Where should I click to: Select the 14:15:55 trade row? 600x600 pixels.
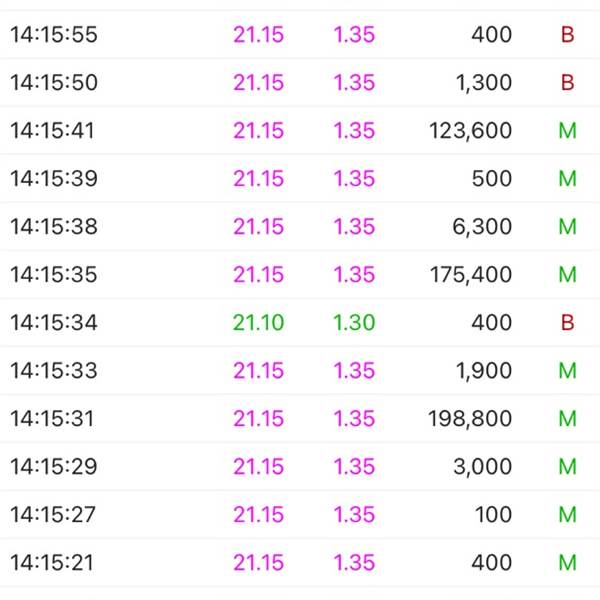click(x=300, y=34)
